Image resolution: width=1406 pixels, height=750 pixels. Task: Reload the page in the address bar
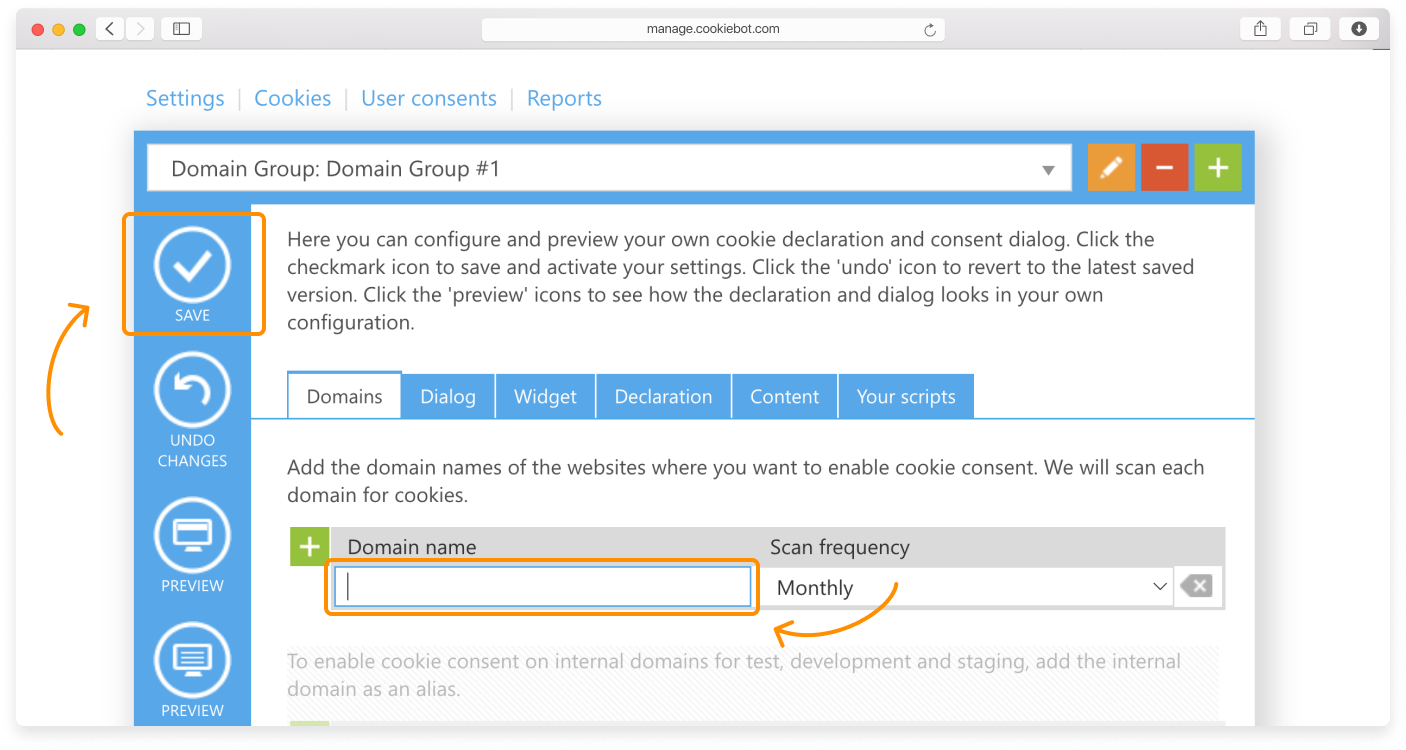coord(929,30)
